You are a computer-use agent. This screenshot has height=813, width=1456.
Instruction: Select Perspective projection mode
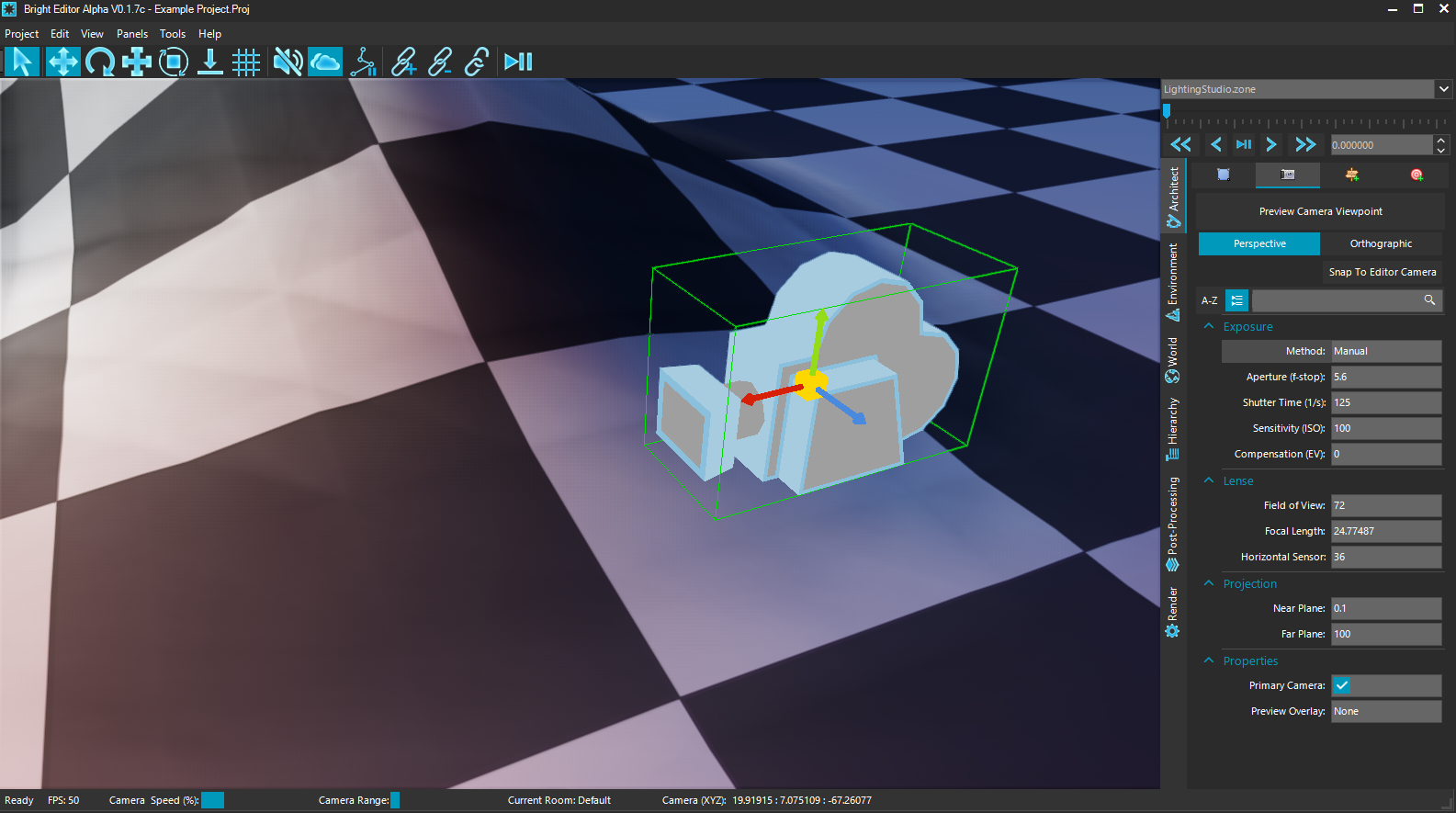coord(1259,243)
